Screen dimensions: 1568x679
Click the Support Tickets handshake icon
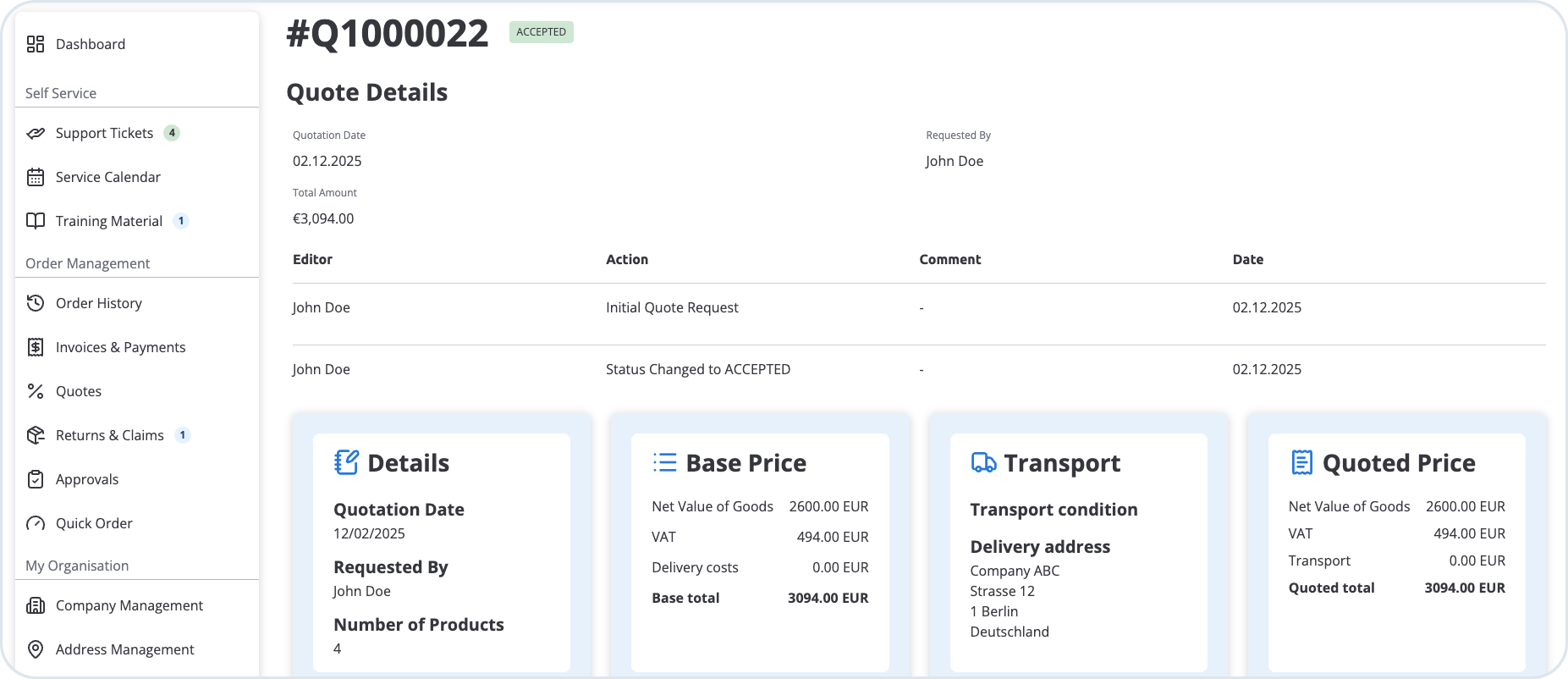36,134
